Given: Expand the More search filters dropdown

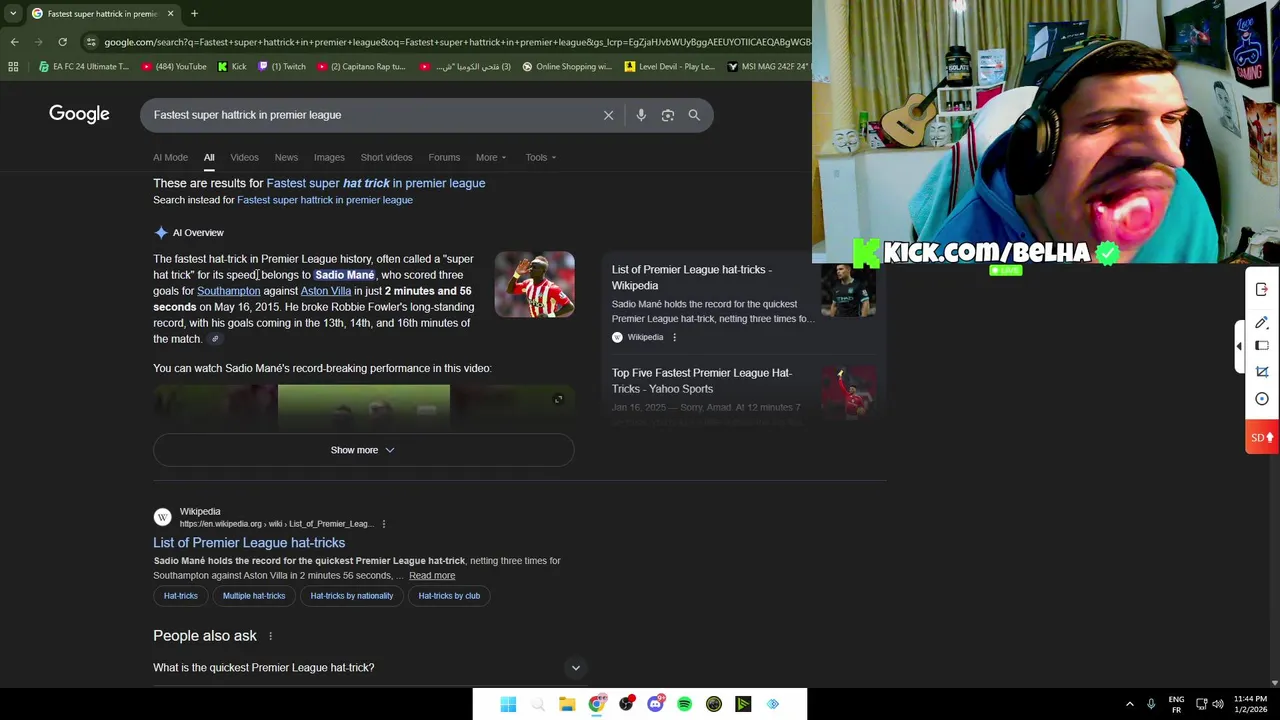Looking at the screenshot, I should 491,157.
